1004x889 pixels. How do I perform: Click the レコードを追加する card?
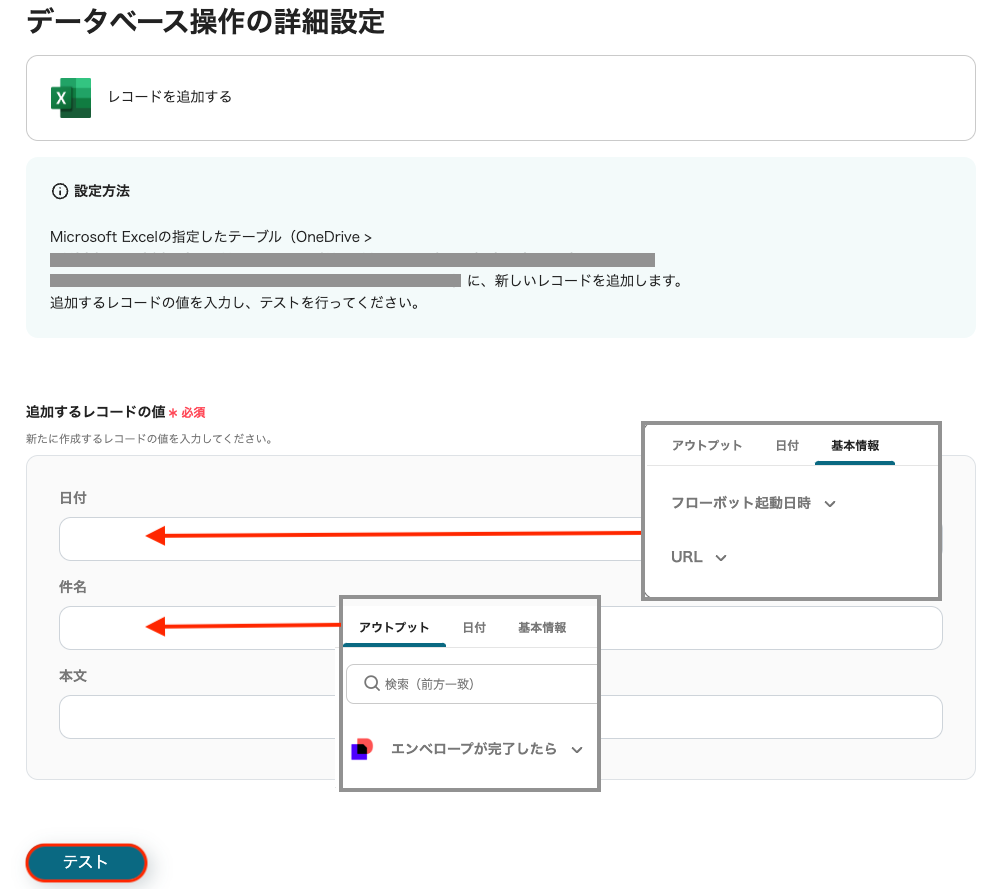[x=500, y=97]
